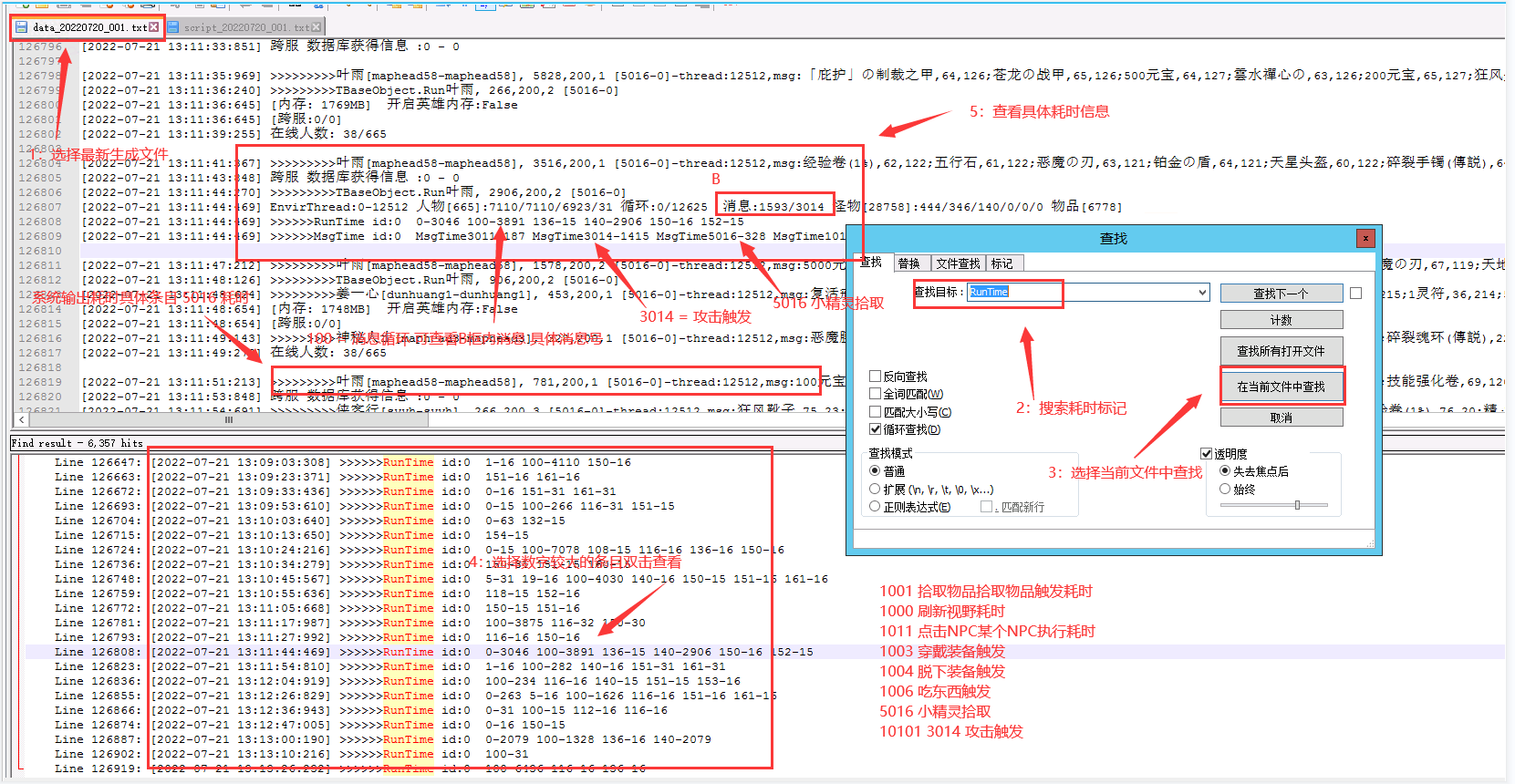Switch to data_20220720_001.txt file tab
1515x784 pixels.
tap(88, 27)
